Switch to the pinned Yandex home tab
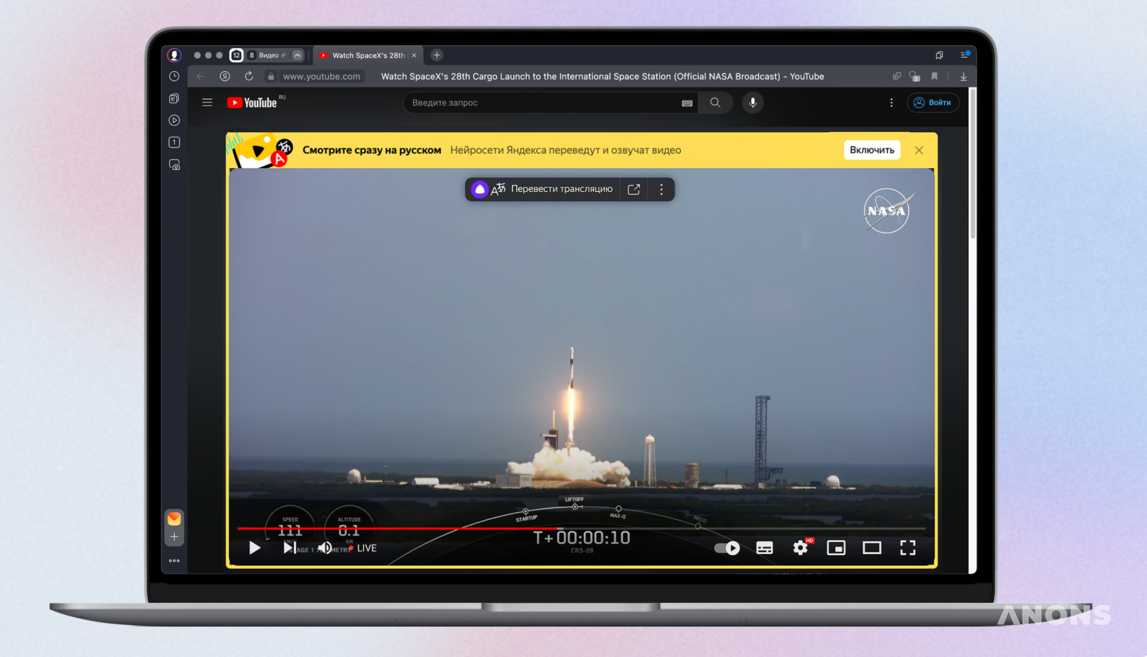1147x657 pixels. tap(236, 55)
